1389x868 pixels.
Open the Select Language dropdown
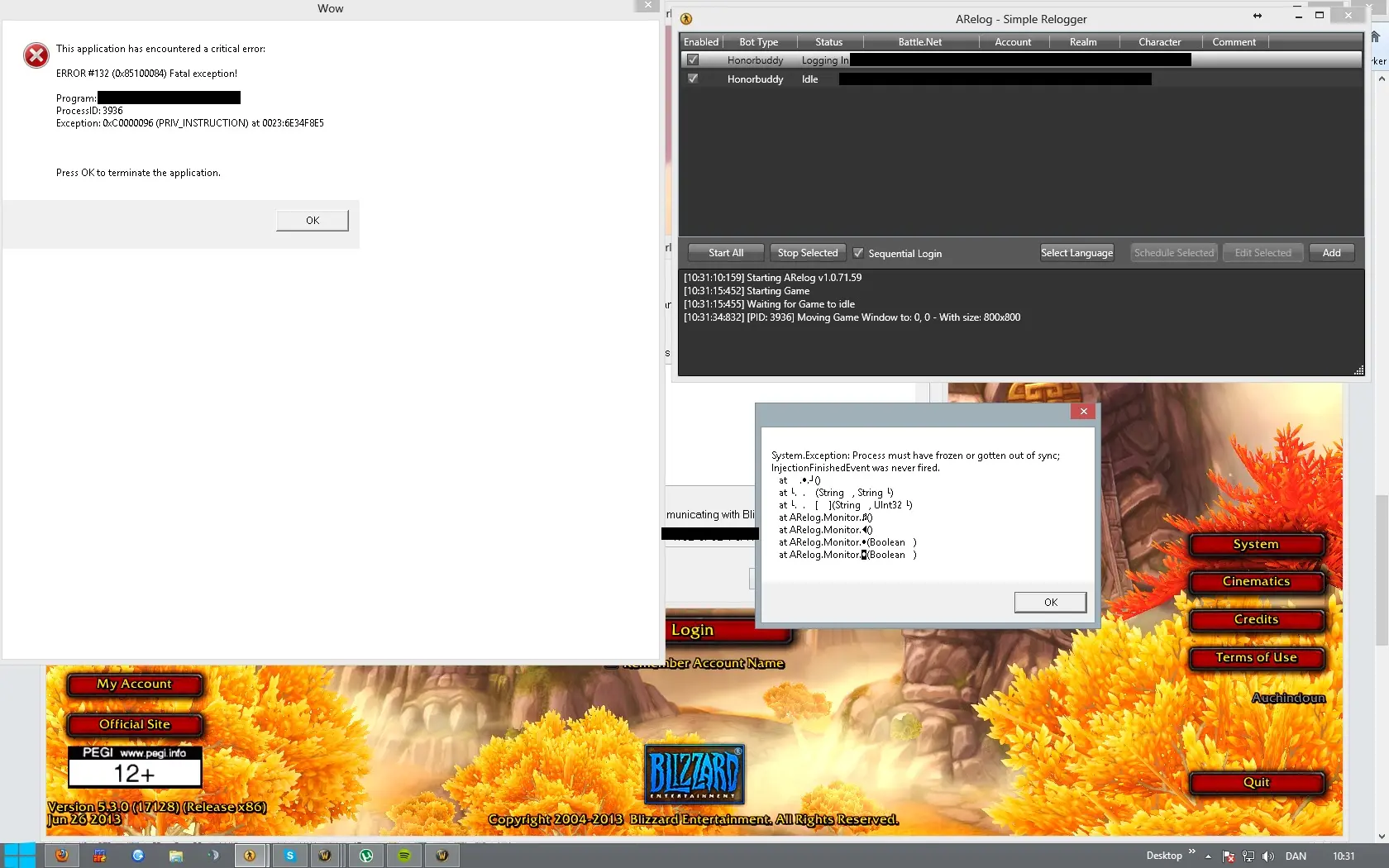[x=1076, y=253]
